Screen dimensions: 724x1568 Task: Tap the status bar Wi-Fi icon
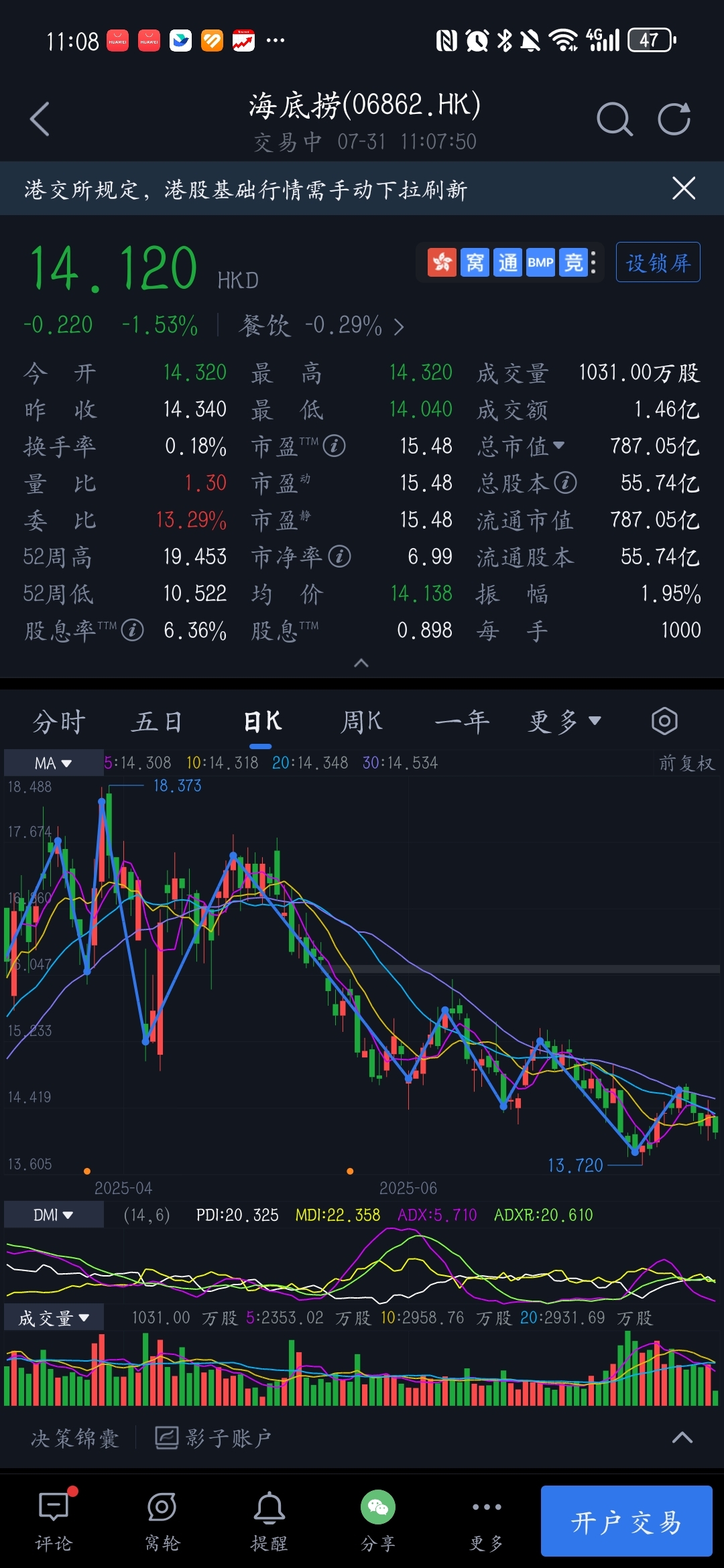[563, 40]
